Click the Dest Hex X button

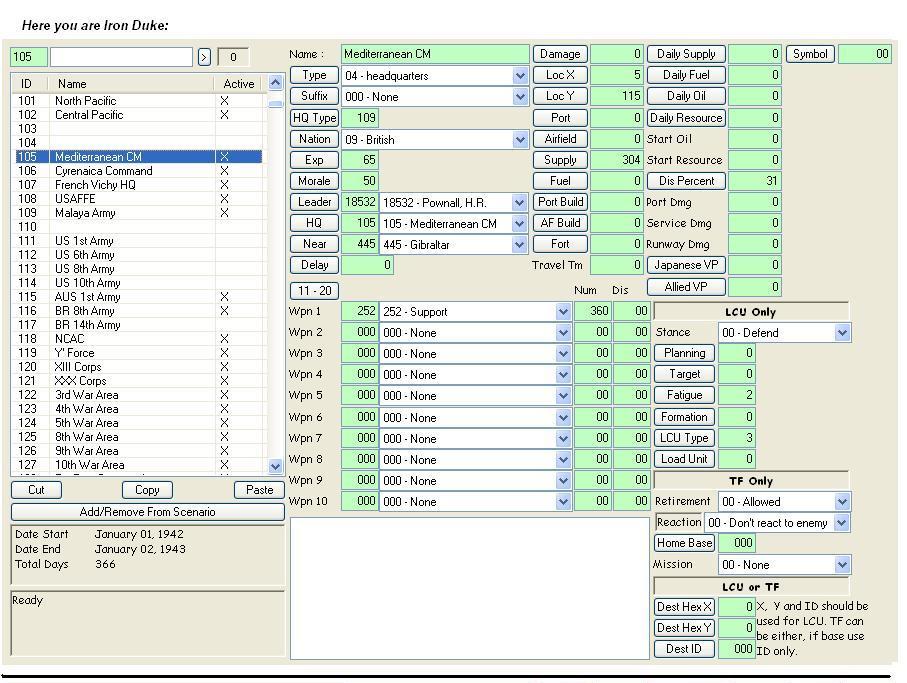point(684,607)
